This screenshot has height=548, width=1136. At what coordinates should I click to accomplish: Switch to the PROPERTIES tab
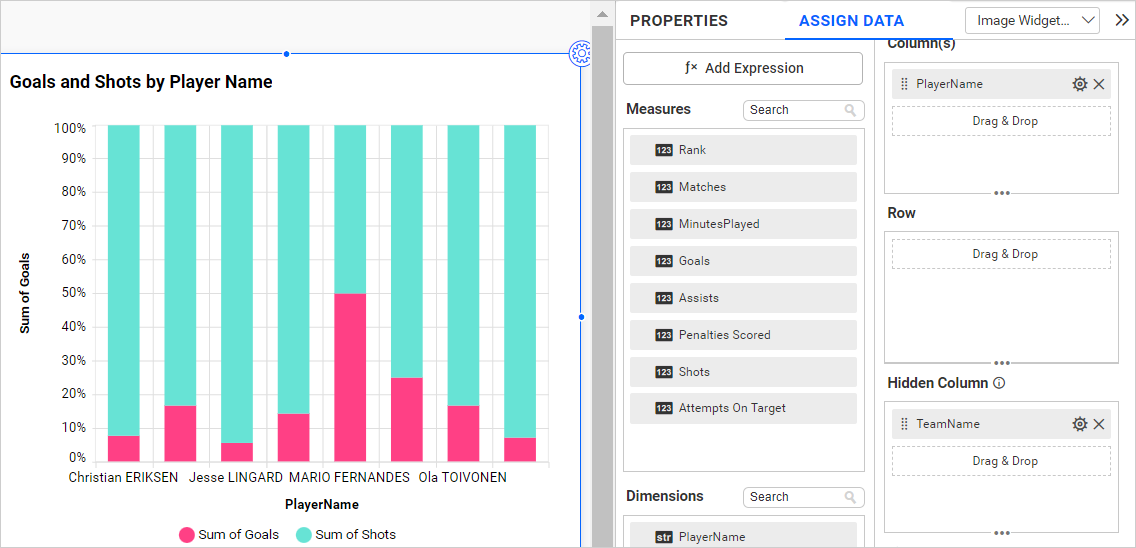point(678,21)
